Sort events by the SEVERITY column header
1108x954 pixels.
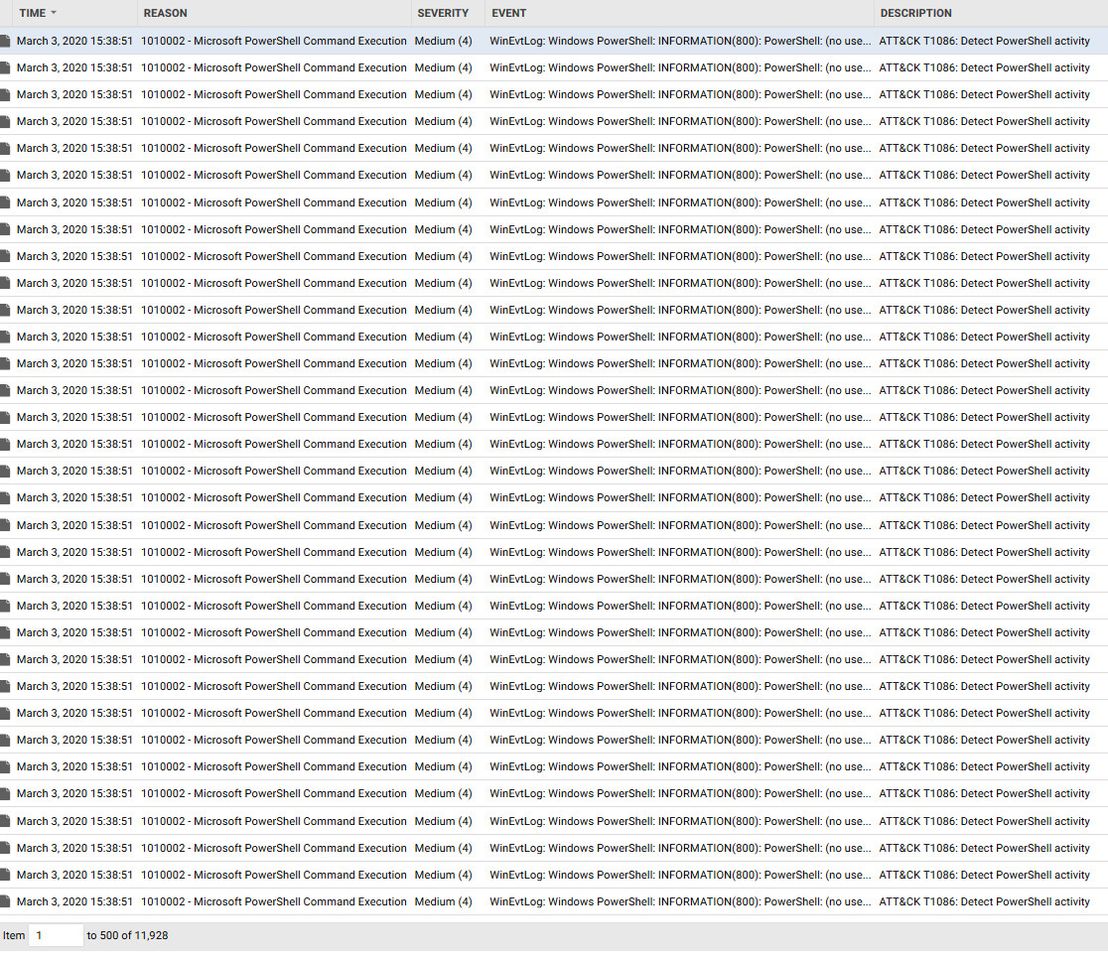[442, 13]
